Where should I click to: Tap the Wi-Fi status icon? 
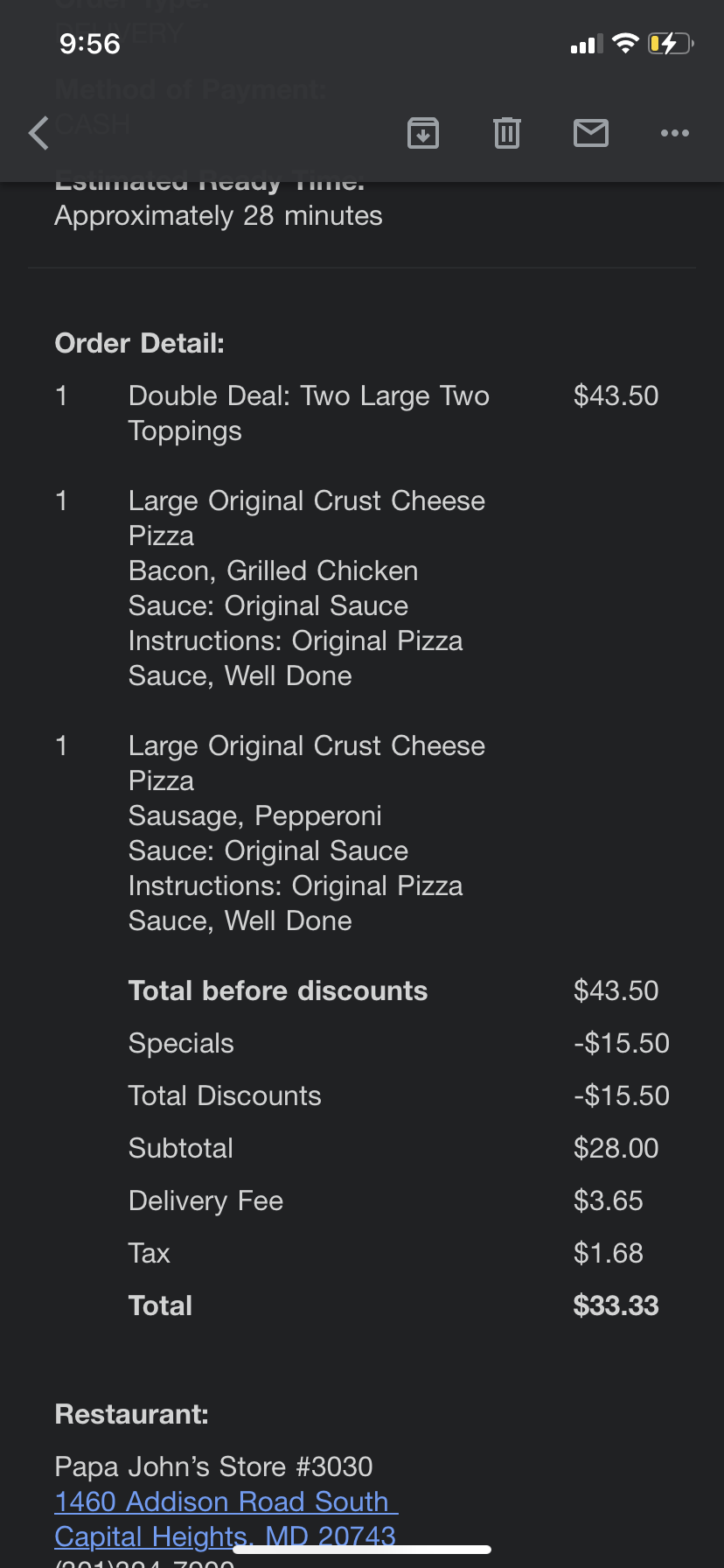coord(625,43)
